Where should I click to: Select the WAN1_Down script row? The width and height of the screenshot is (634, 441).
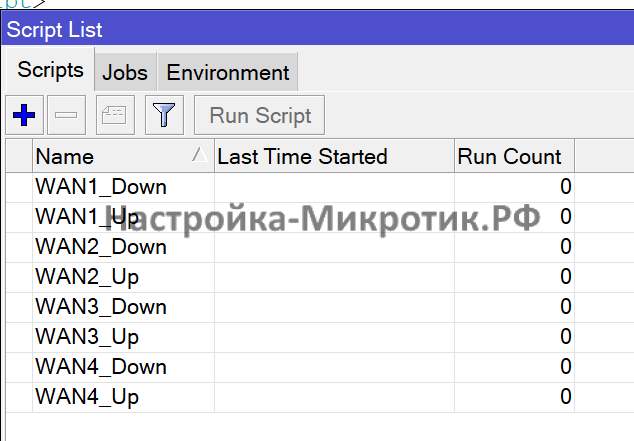(x=101, y=186)
